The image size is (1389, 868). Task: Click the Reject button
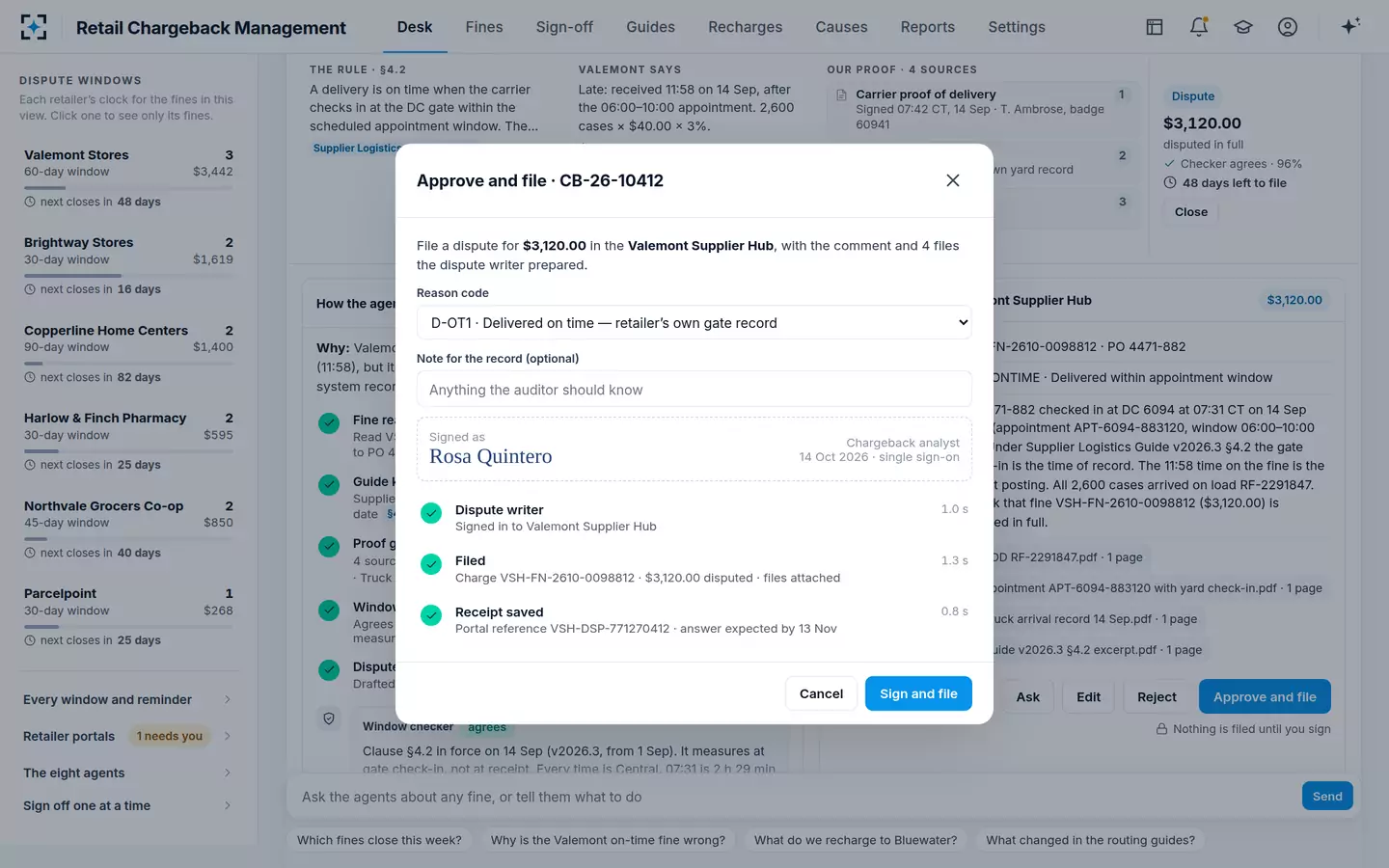coord(1157,696)
